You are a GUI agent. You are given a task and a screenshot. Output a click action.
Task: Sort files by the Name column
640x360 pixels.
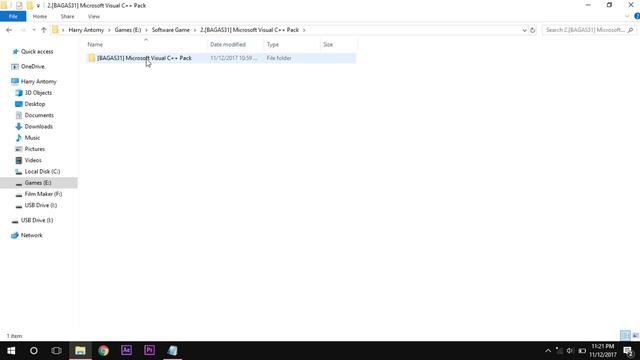(95, 44)
